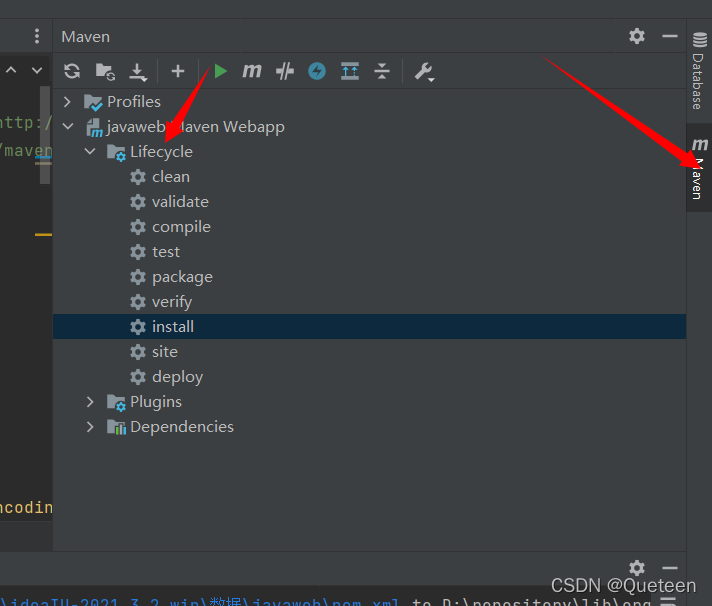Open bottom Run panel gear settings
The height and width of the screenshot is (606, 712).
pos(637,567)
